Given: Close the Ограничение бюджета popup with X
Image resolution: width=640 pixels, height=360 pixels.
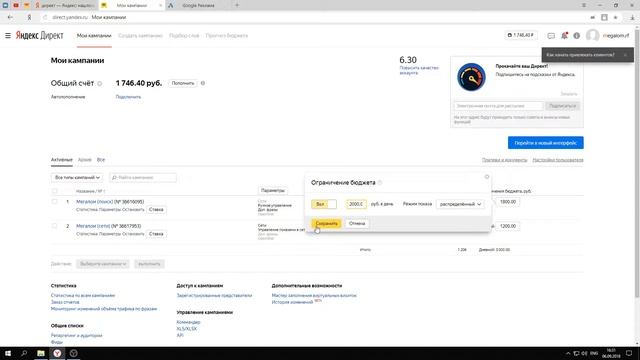Looking at the screenshot, I should point(487,177).
